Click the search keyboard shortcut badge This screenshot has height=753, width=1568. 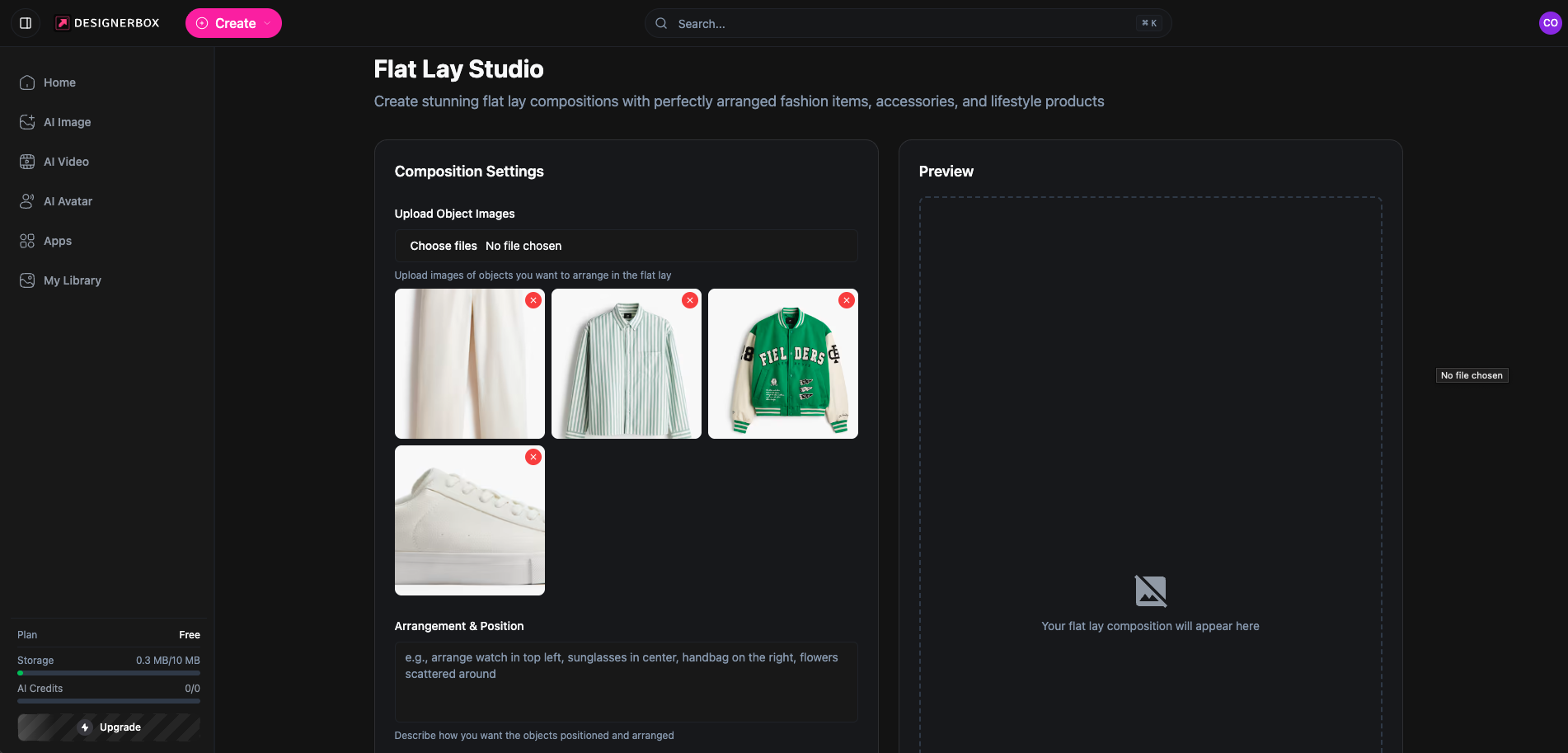coord(1149,23)
